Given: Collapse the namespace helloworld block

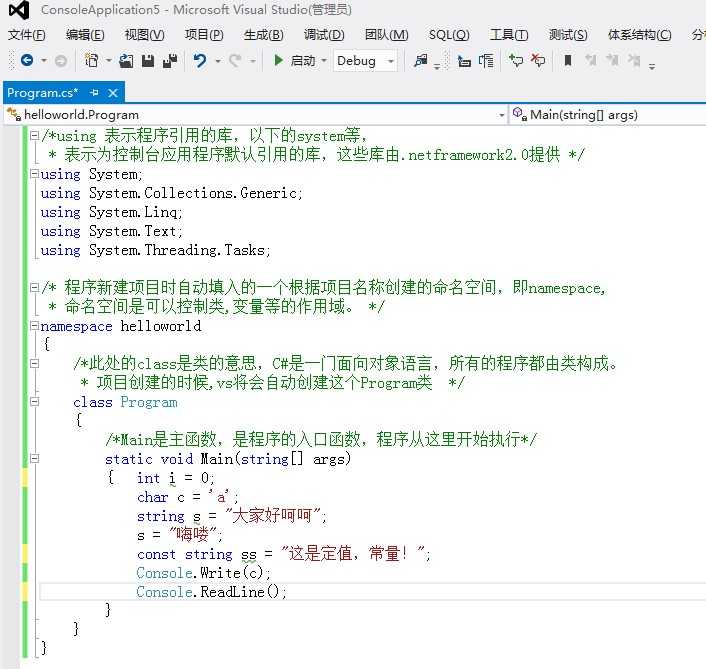Looking at the screenshot, I should tap(34, 325).
